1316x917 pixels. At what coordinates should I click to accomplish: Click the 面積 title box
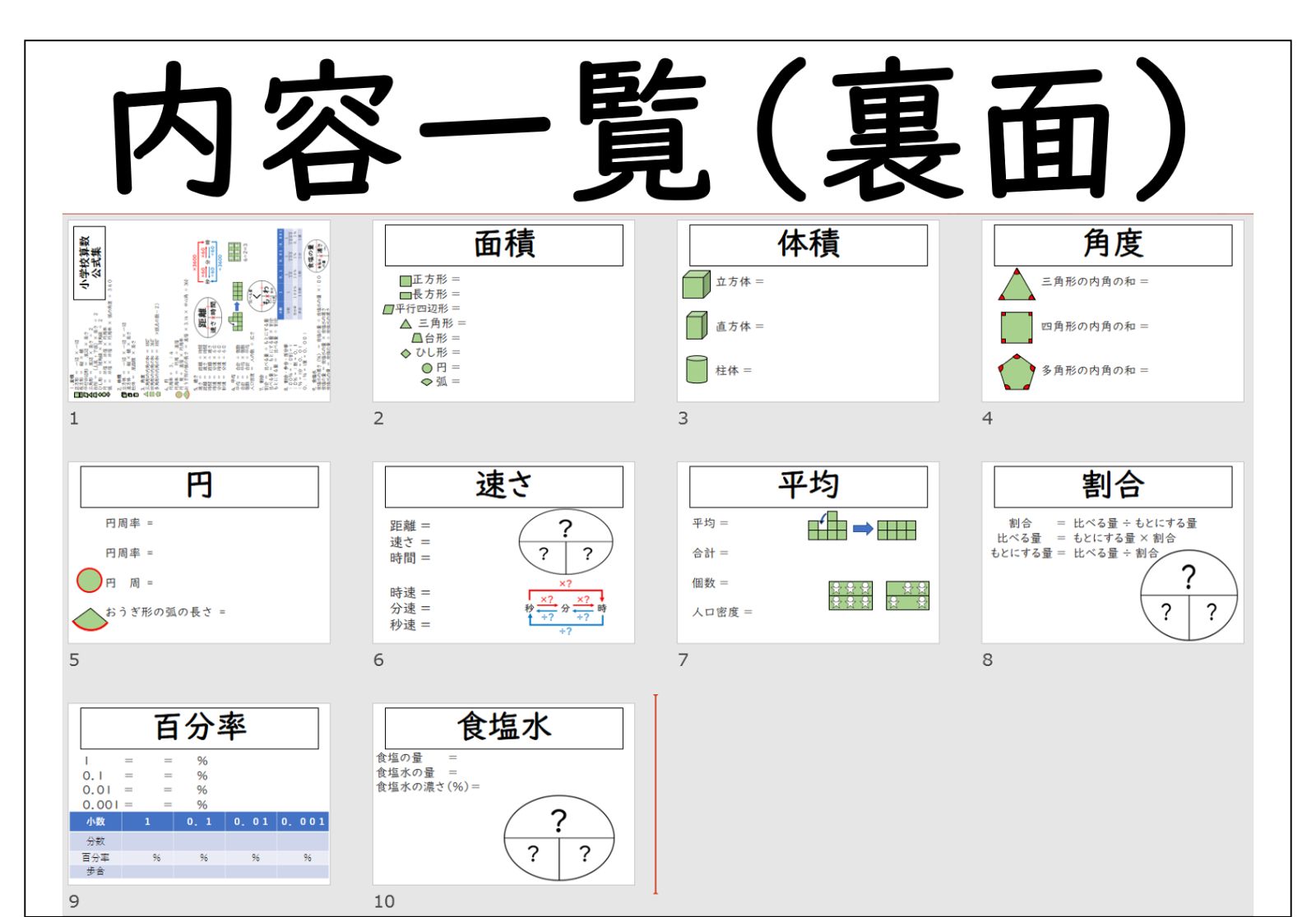pos(504,245)
